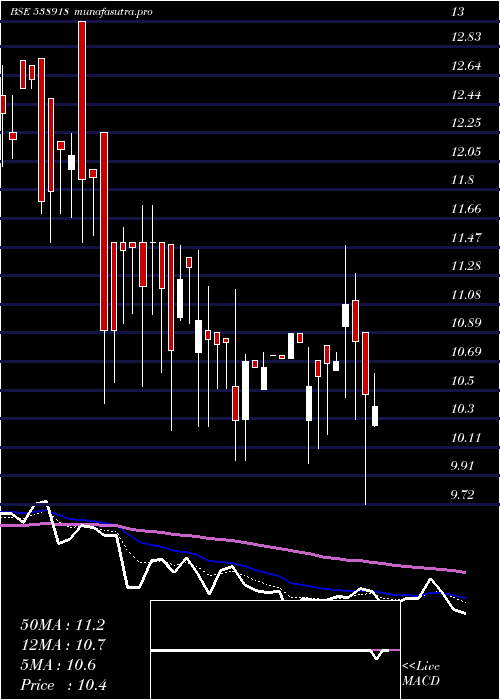This screenshot has width=500, height=700.
Task: Click the 12.05 price level label
Action: point(466,152)
